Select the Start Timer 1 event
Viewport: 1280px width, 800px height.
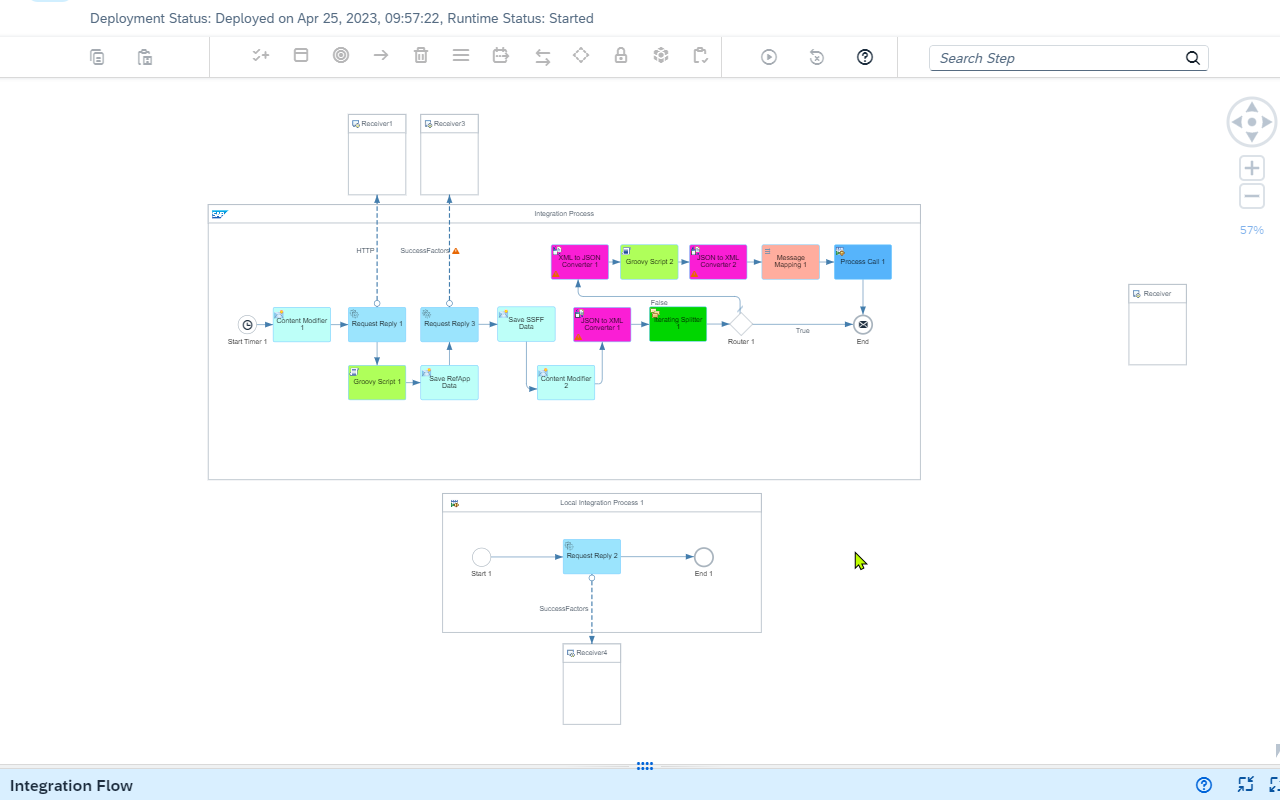[247, 325]
